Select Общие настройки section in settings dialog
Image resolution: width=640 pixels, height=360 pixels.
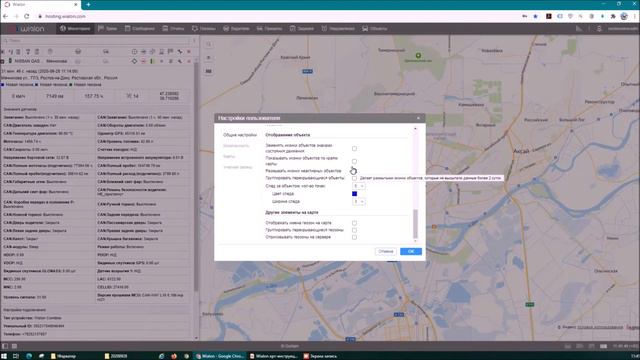point(240,135)
